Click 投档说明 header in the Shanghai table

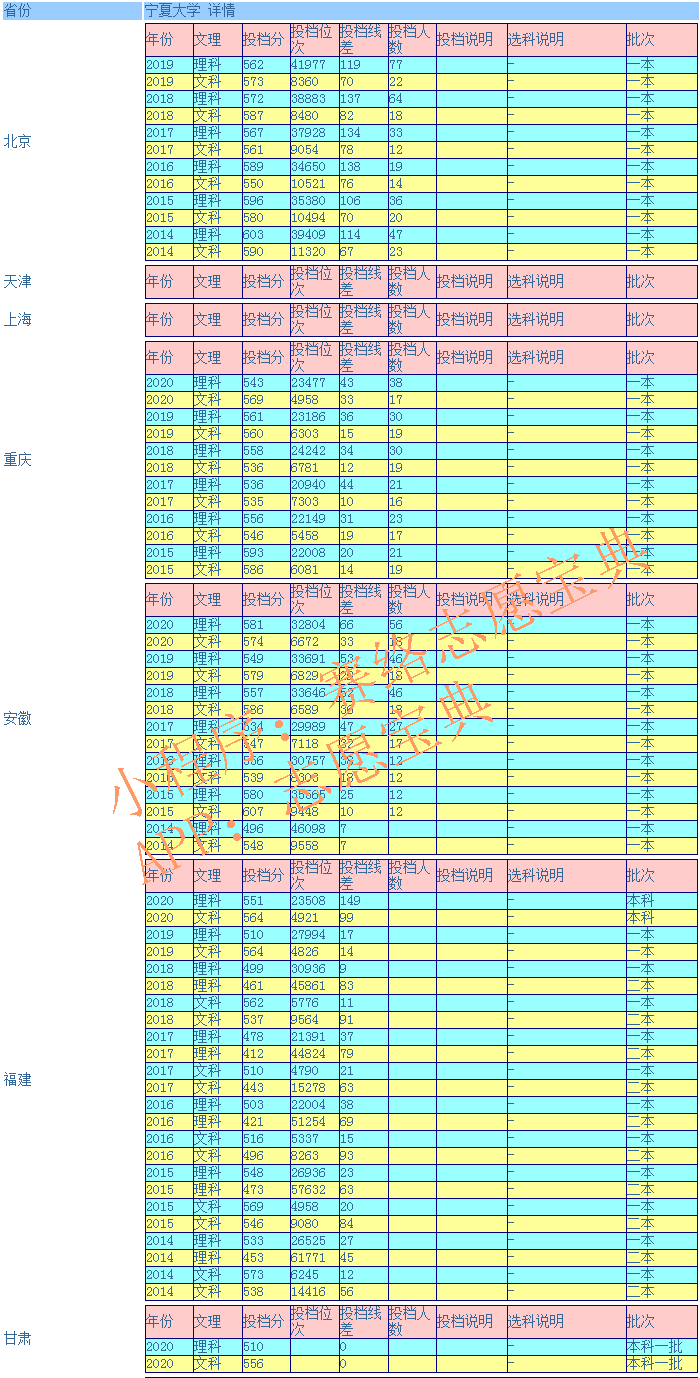(x=471, y=320)
